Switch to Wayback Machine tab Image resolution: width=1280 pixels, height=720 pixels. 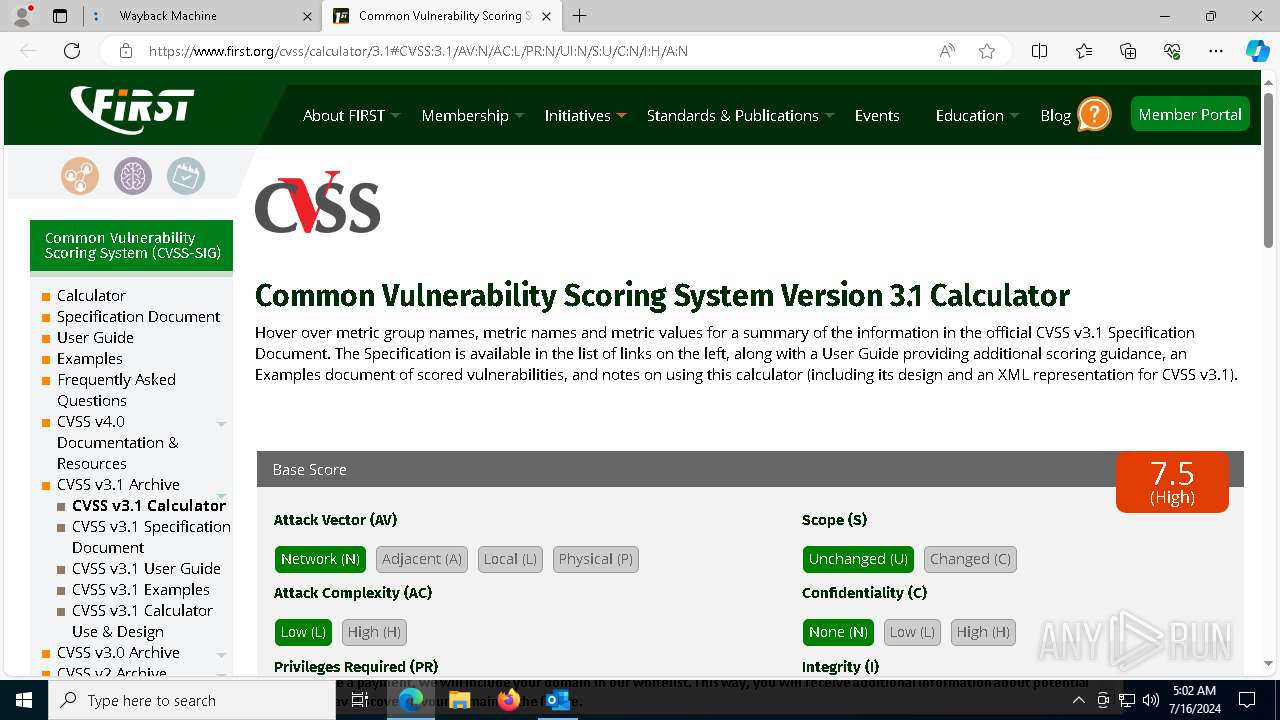point(200,16)
